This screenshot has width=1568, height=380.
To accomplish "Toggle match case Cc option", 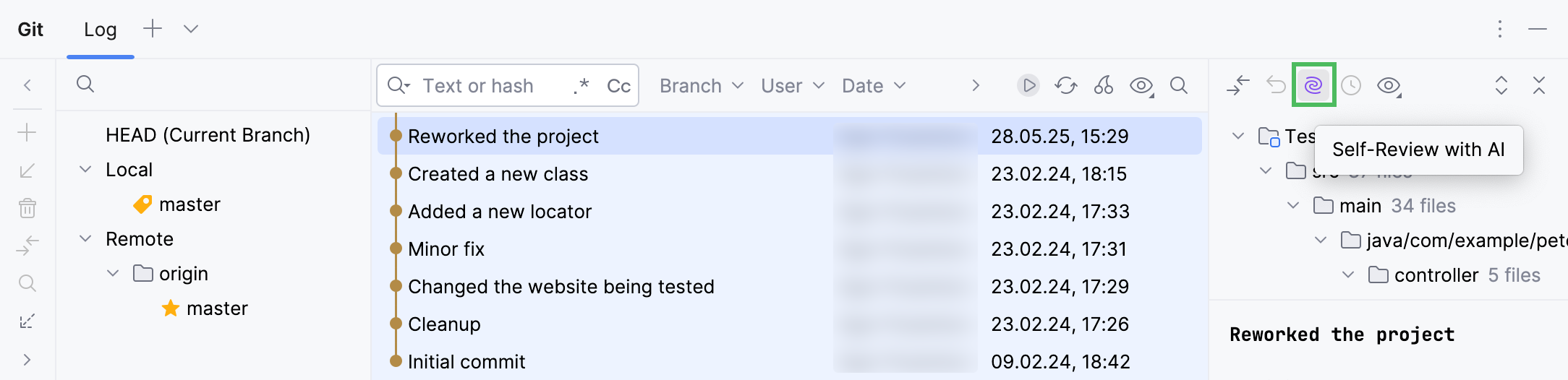I will 618,86.
